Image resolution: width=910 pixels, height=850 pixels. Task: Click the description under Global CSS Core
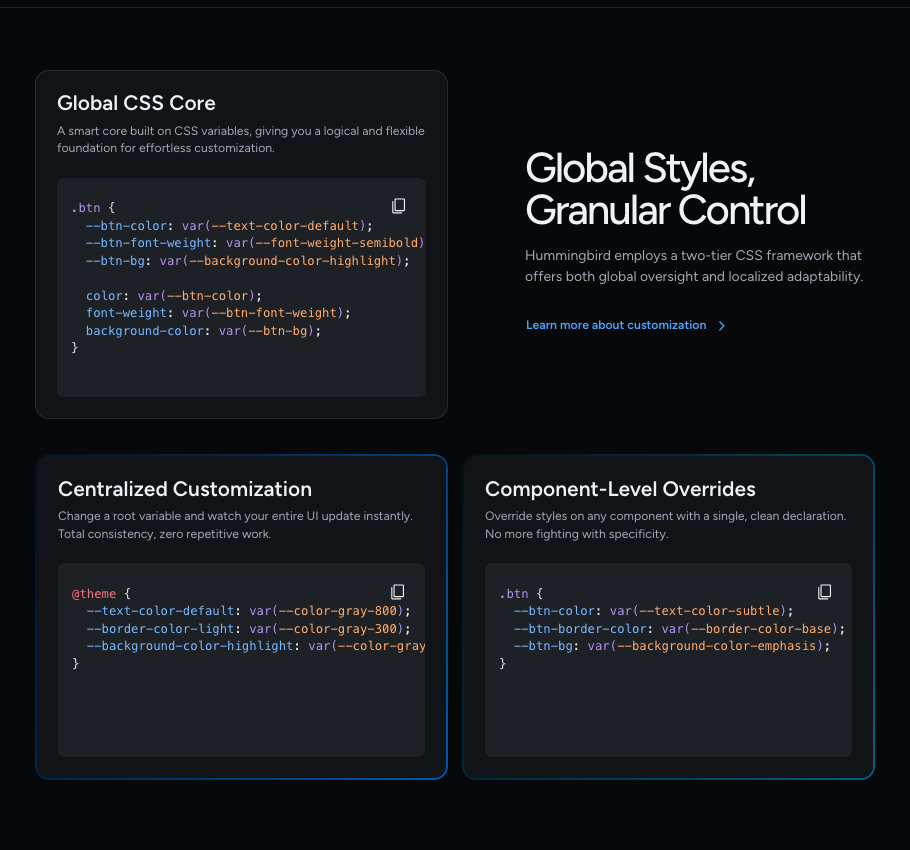point(240,139)
